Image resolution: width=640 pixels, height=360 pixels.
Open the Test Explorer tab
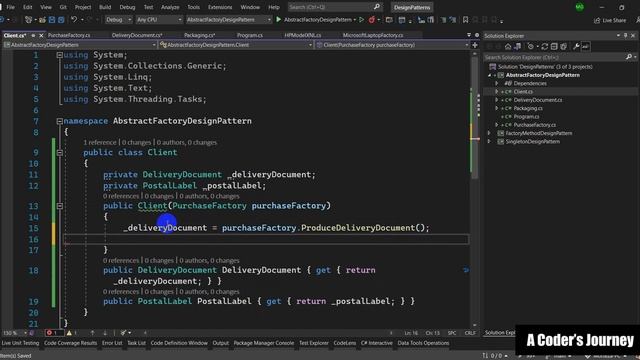(313, 343)
